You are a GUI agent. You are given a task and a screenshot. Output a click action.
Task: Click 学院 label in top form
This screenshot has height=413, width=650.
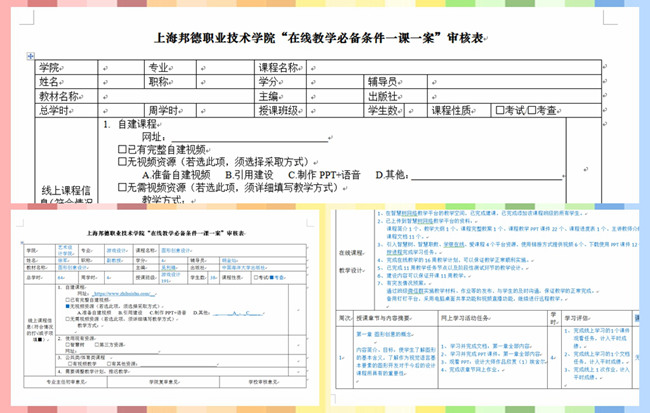[x=49, y=68]
